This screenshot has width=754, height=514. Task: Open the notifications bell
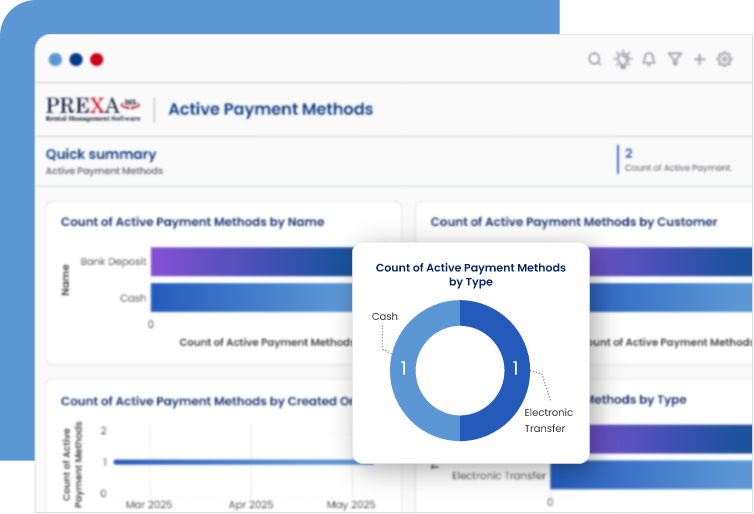(649, 60)
